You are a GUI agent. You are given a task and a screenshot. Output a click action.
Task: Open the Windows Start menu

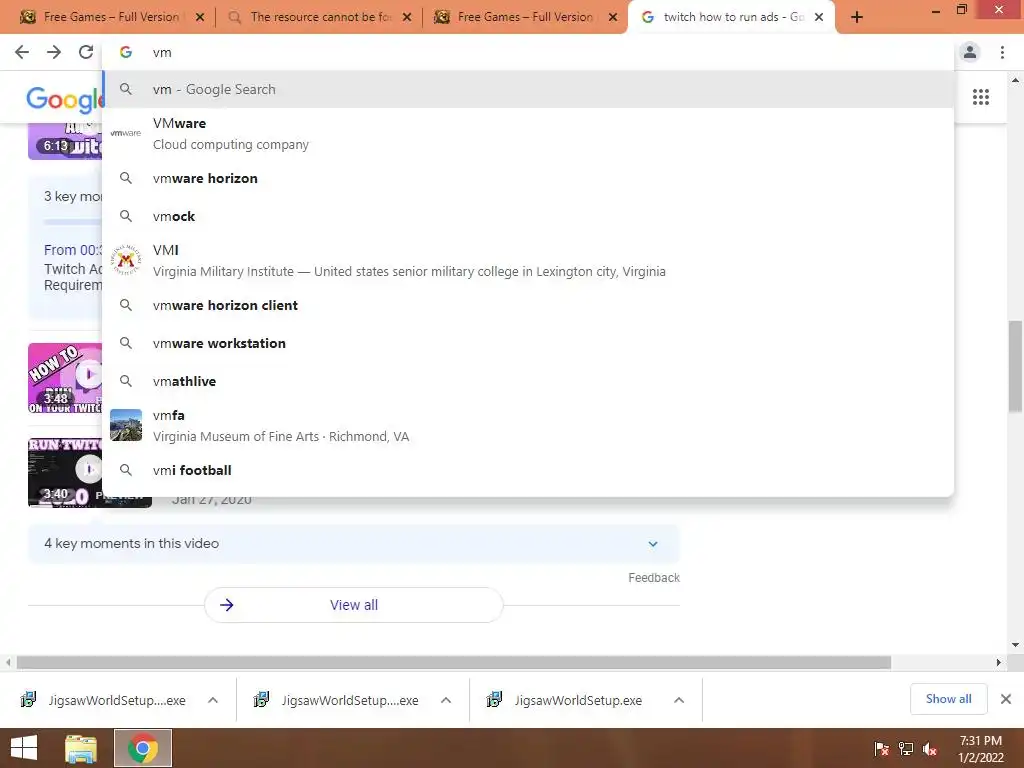tap(24, 748)
